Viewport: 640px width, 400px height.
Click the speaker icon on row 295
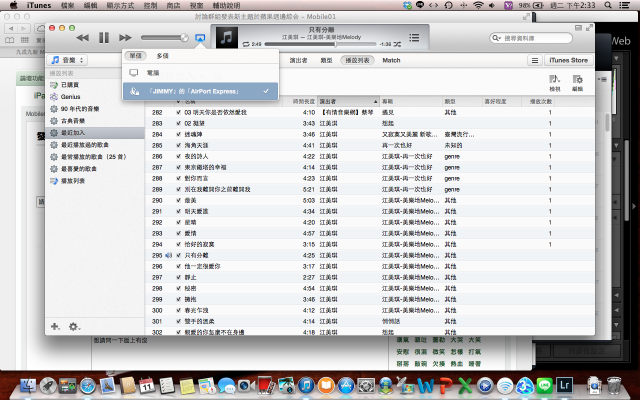168,256
